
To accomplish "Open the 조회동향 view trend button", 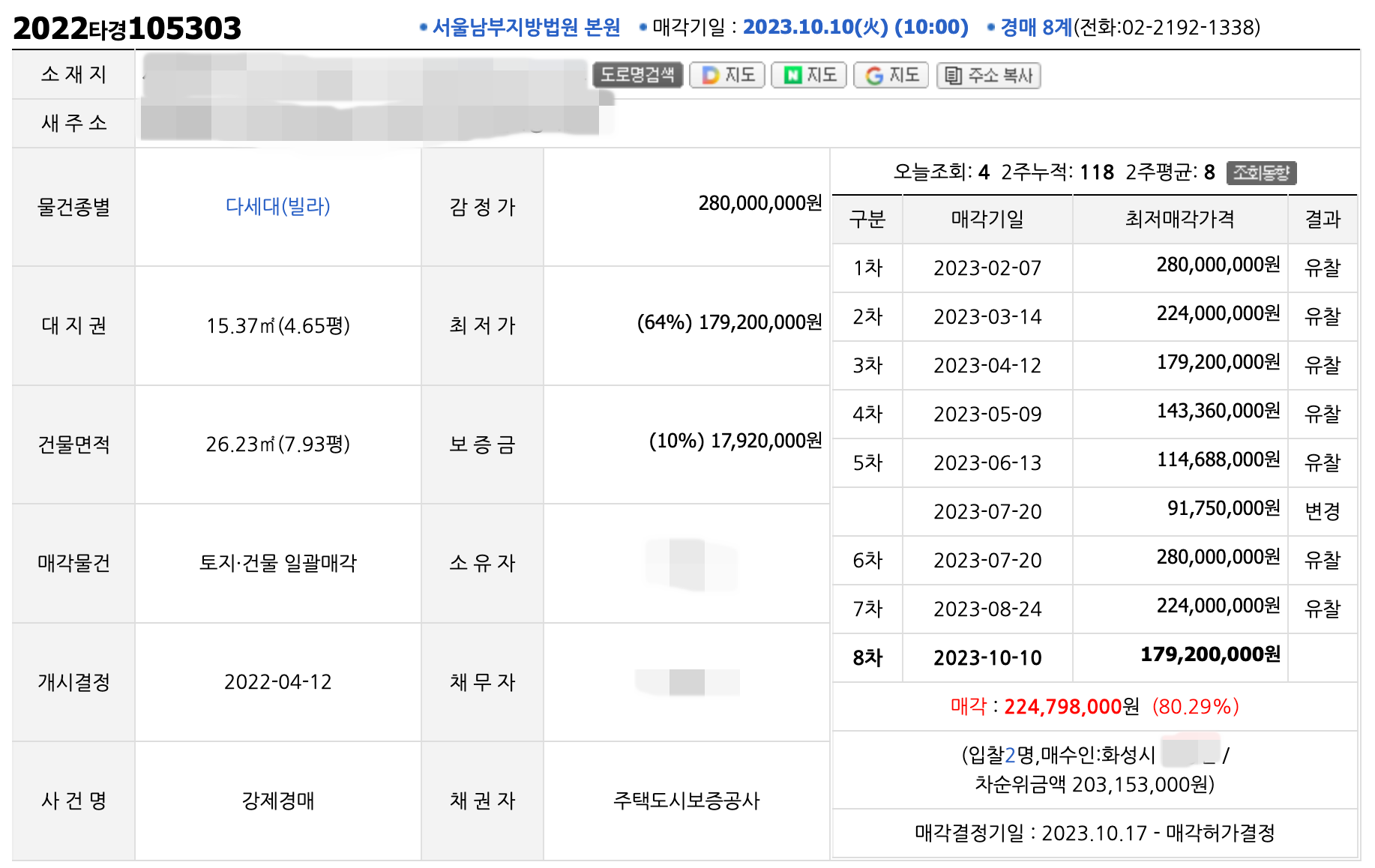I will 1262,172.
